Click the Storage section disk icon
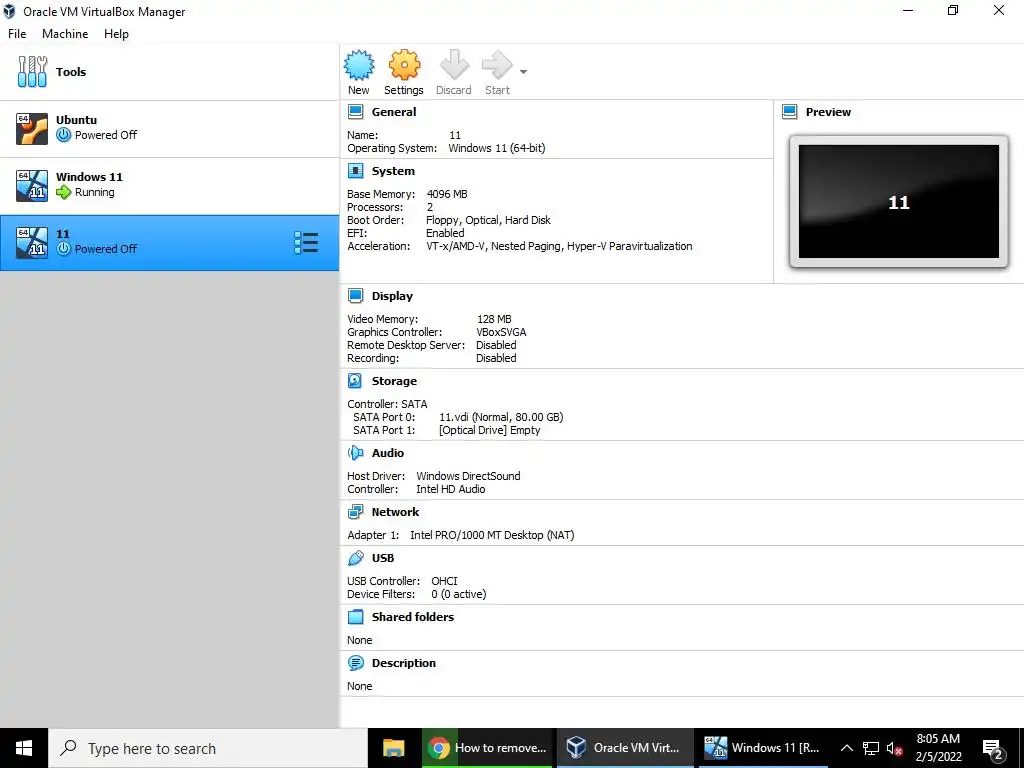Image resolution: width=1024 pixels, height=768 pixels. click(355, 381)
